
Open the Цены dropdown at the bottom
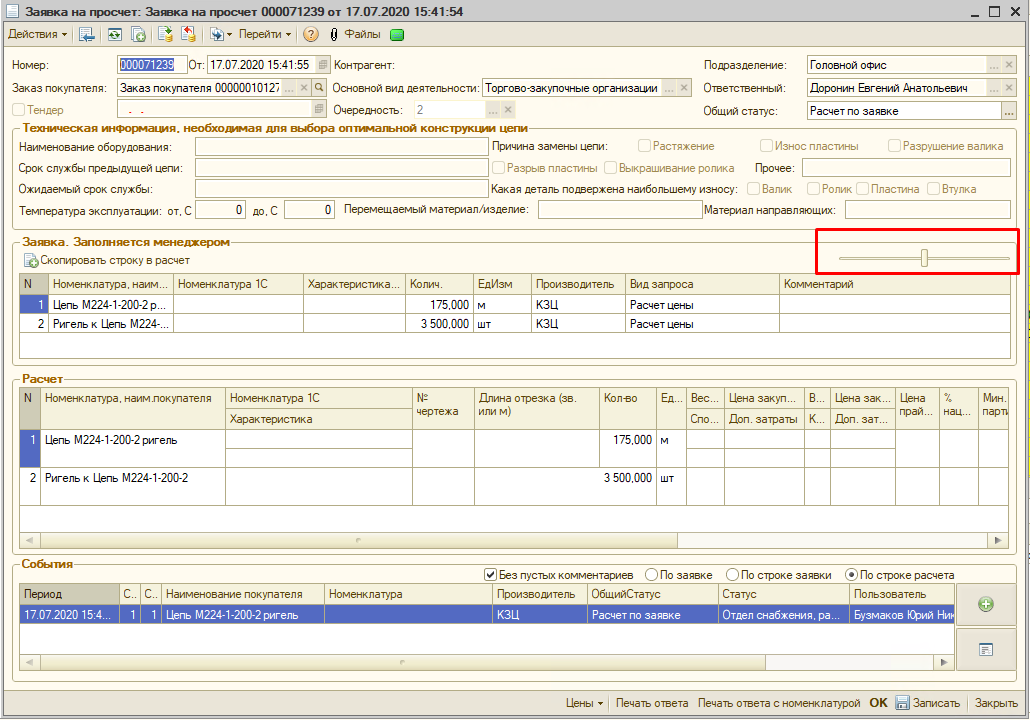pyautogui.click(x=584, y=703)
